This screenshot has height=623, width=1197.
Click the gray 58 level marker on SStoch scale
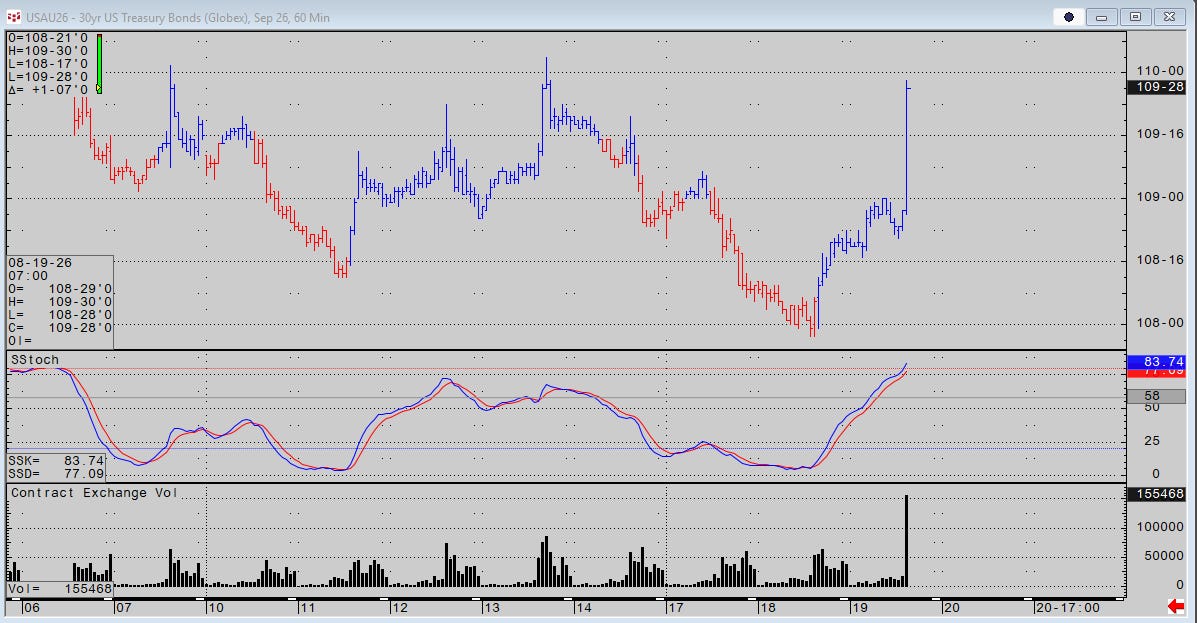coord(1157,395)
